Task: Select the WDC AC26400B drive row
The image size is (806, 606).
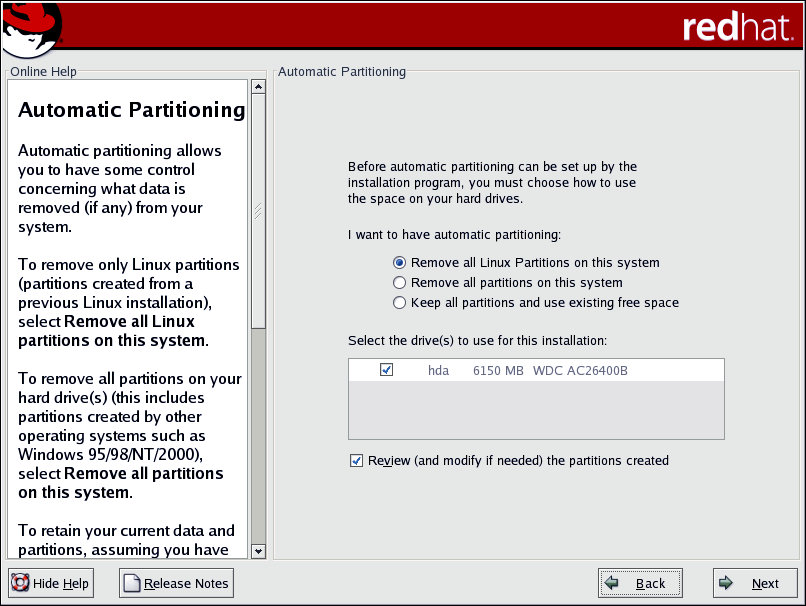Action: tap(580, 371)
